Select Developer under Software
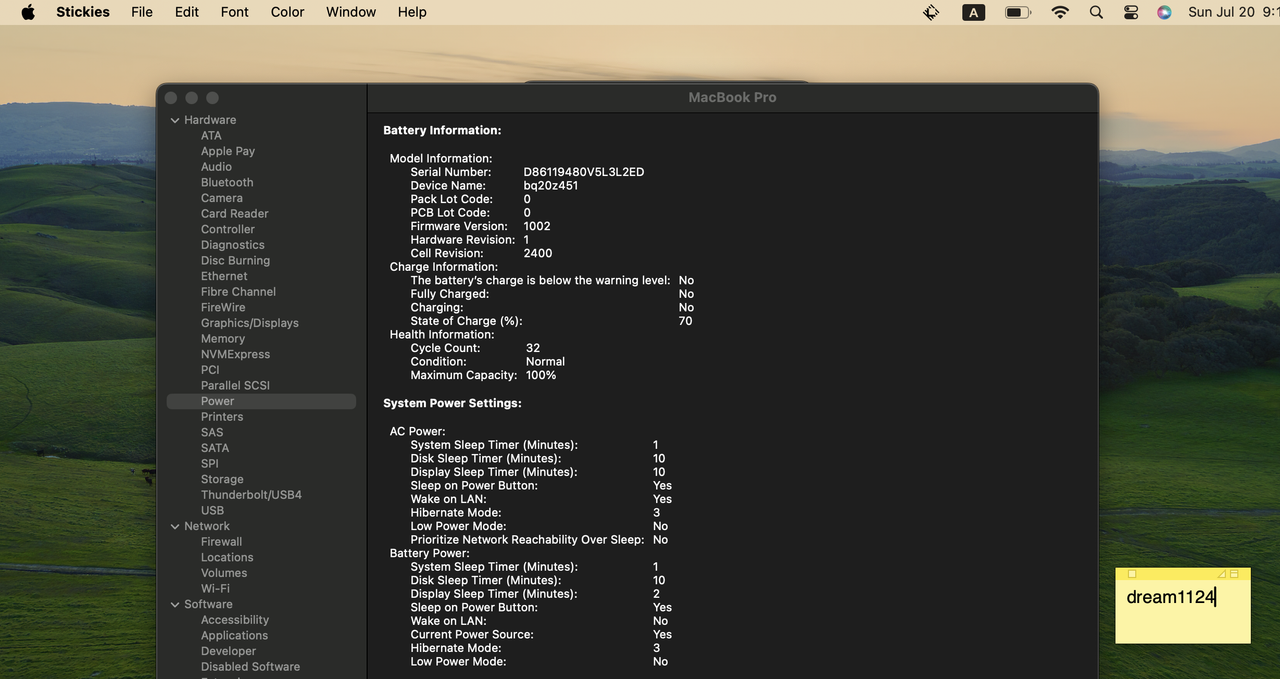This screenshot has height=679, width=1280. (228, 651)
